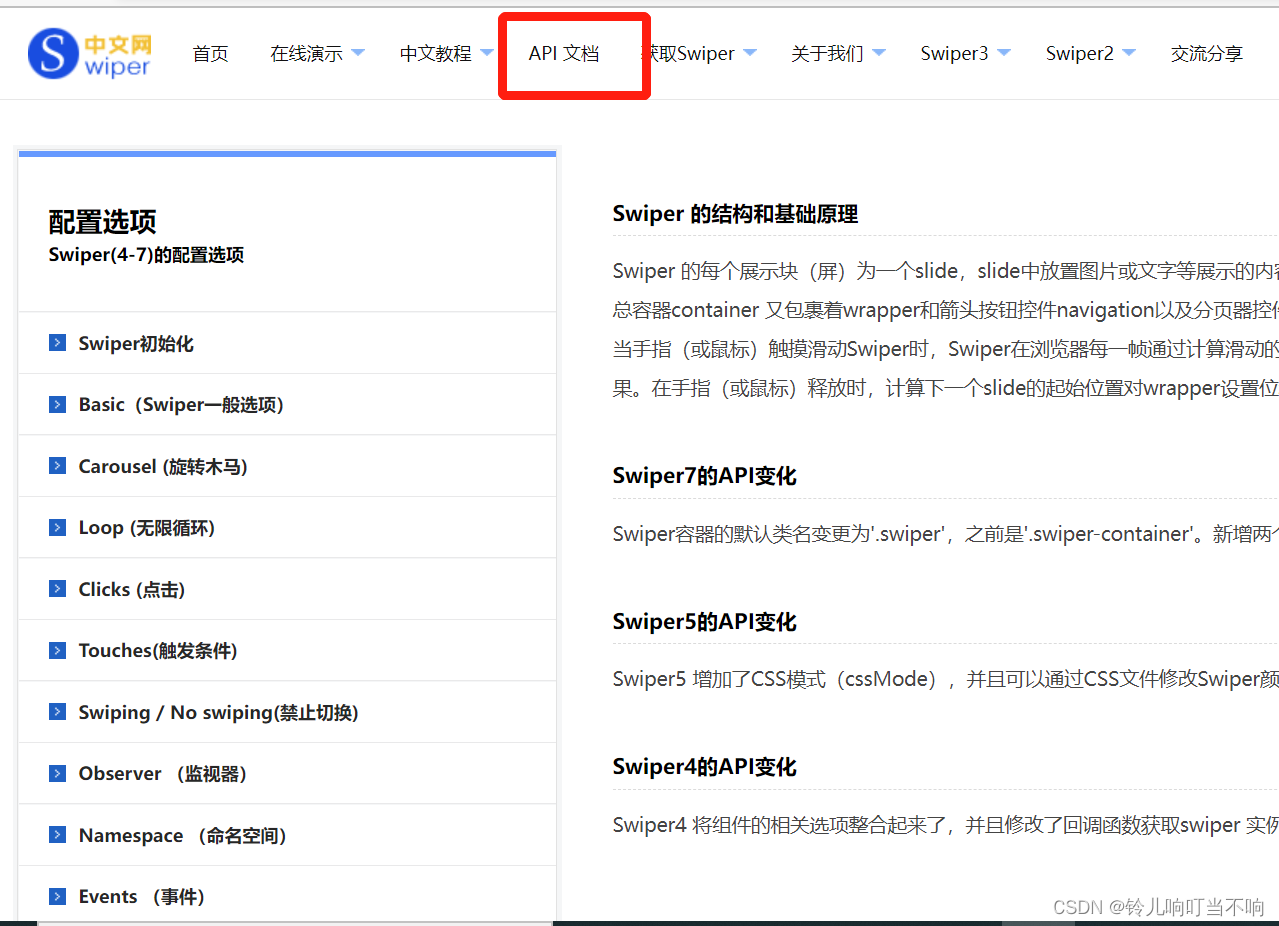The image size is (1279, 926).
Task: Open the API 文档 menu item
Action: point(564,54)
